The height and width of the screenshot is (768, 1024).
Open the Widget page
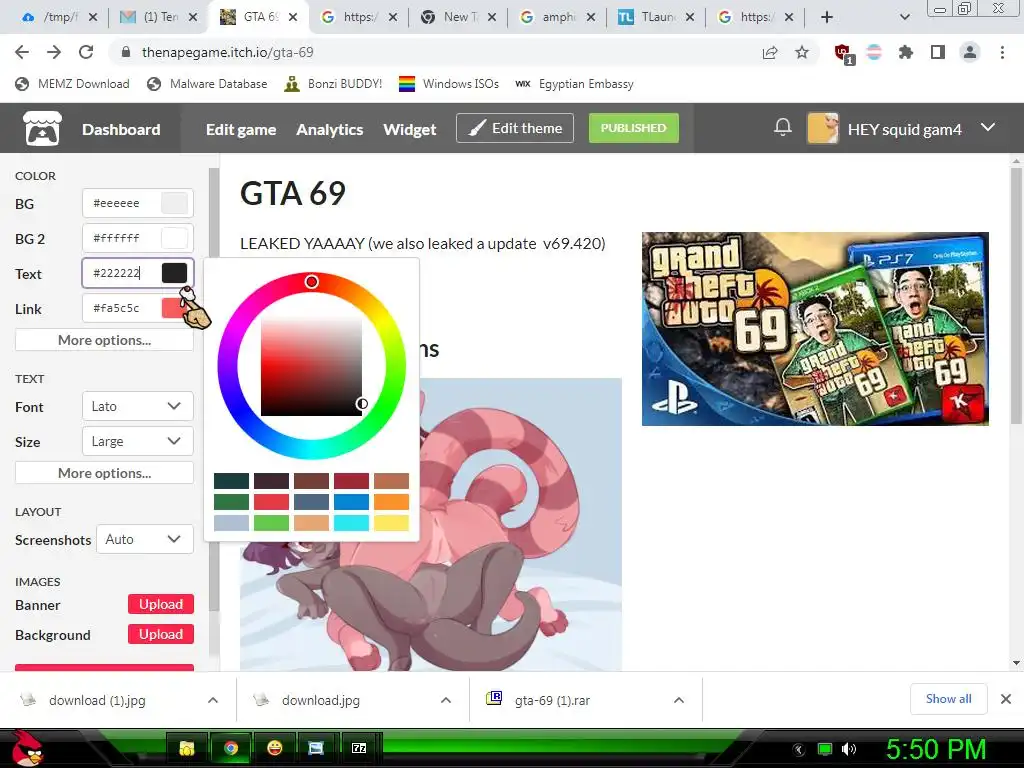tap(409, 129)
